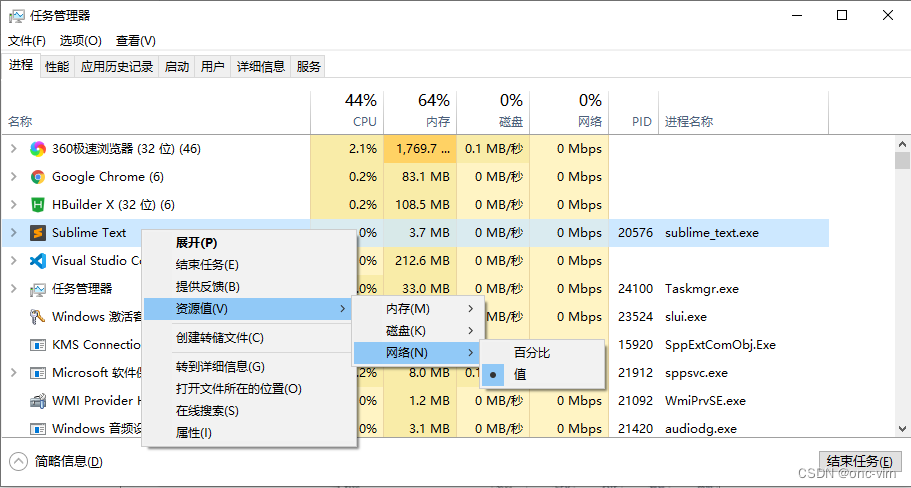Viewport: 911px width, 488px height.
Task: Click the Microsoft 软件 process icon
Action: tap(38, 373)
